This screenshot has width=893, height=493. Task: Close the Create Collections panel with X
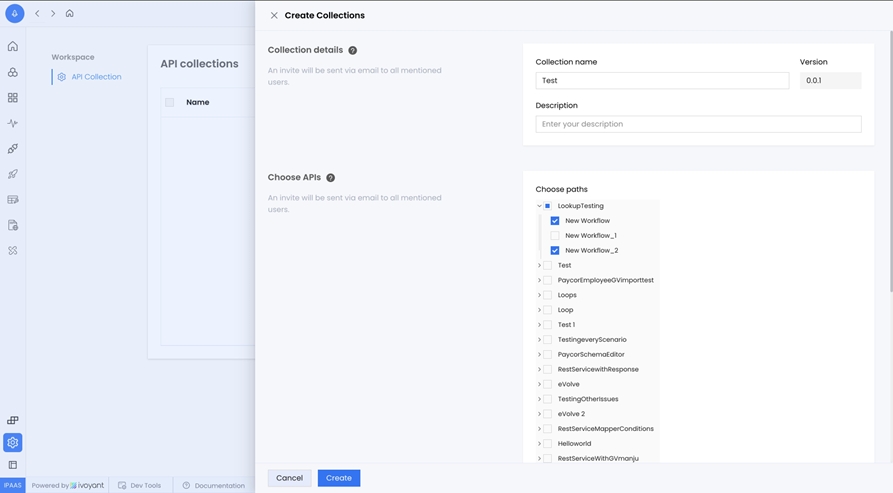coord(274,15)
